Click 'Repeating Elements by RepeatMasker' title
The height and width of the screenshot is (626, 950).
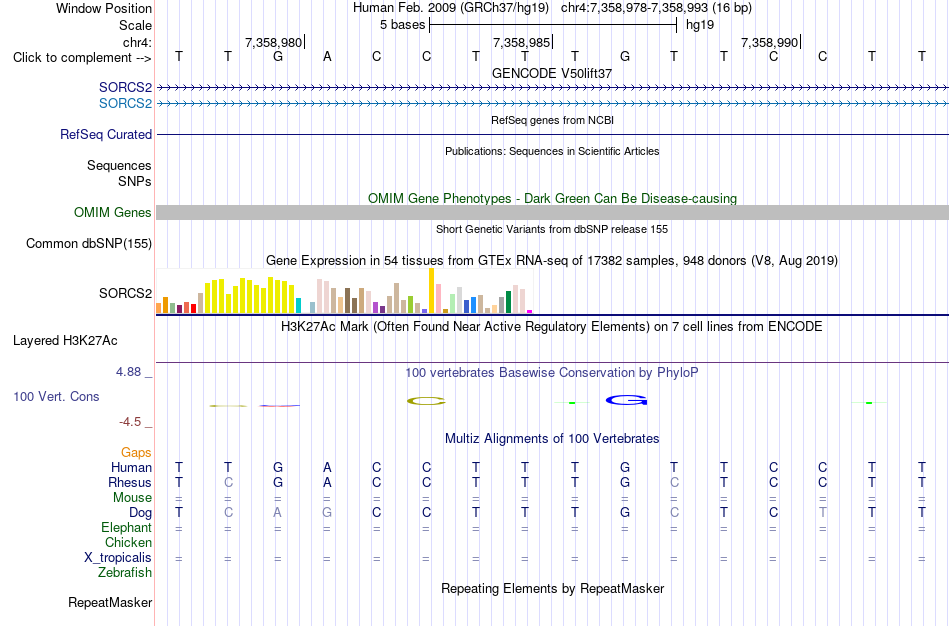[x=553, y=588]
